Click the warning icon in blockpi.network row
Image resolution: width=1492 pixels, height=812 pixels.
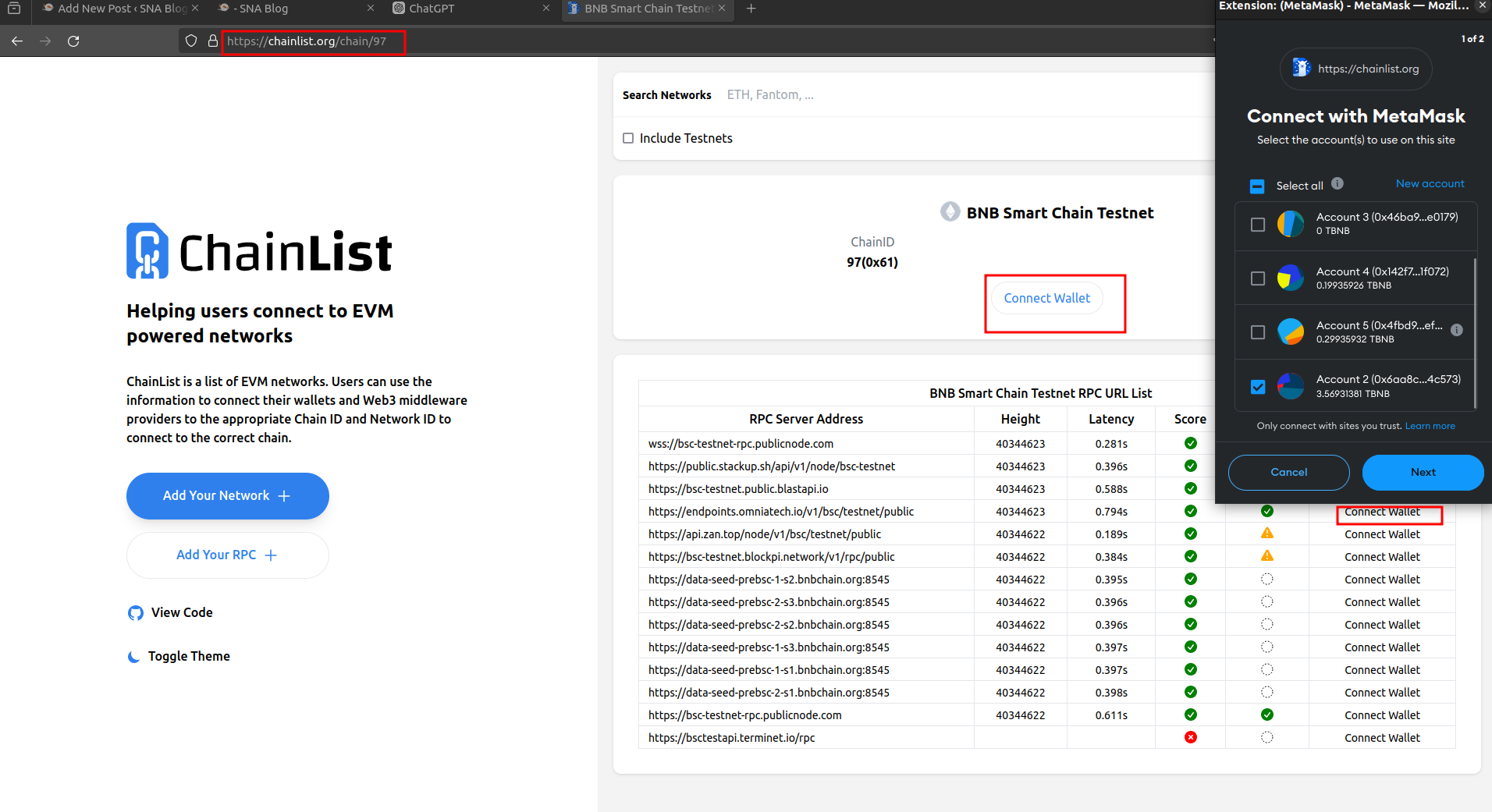(x=1267, y=556)
